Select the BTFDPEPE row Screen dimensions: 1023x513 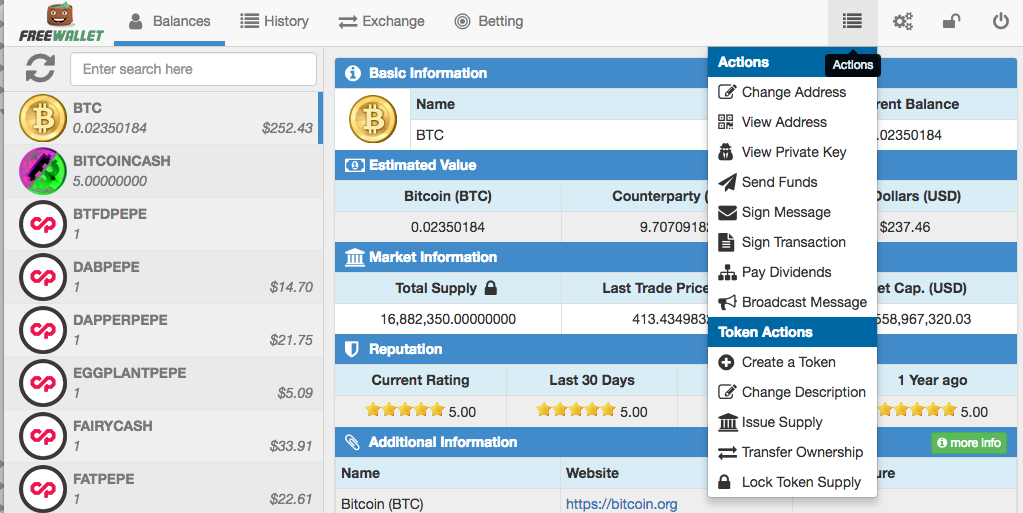coord(164,224)
